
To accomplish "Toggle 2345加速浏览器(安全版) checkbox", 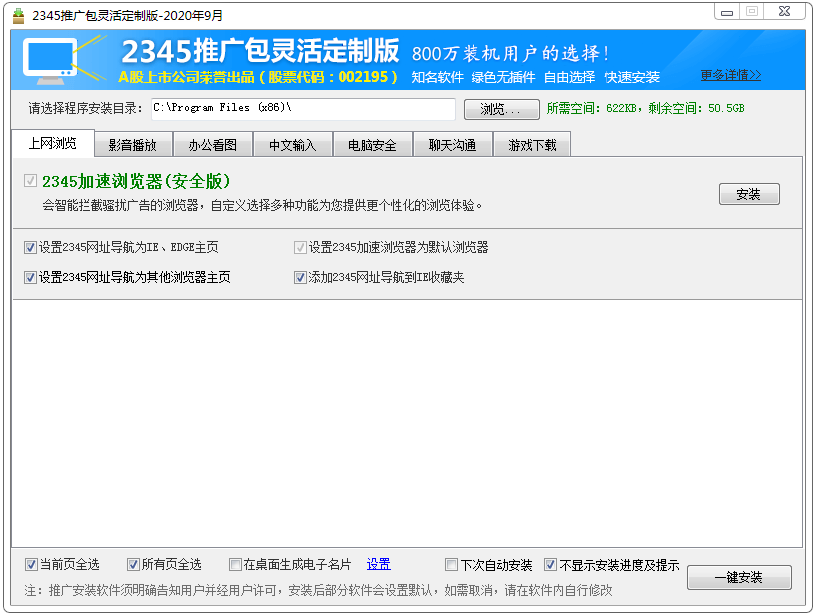I will (x=30, y=181).
